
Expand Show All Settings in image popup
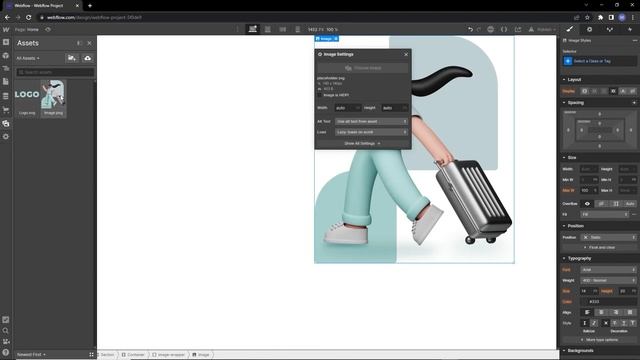click(x=362, y=144)
